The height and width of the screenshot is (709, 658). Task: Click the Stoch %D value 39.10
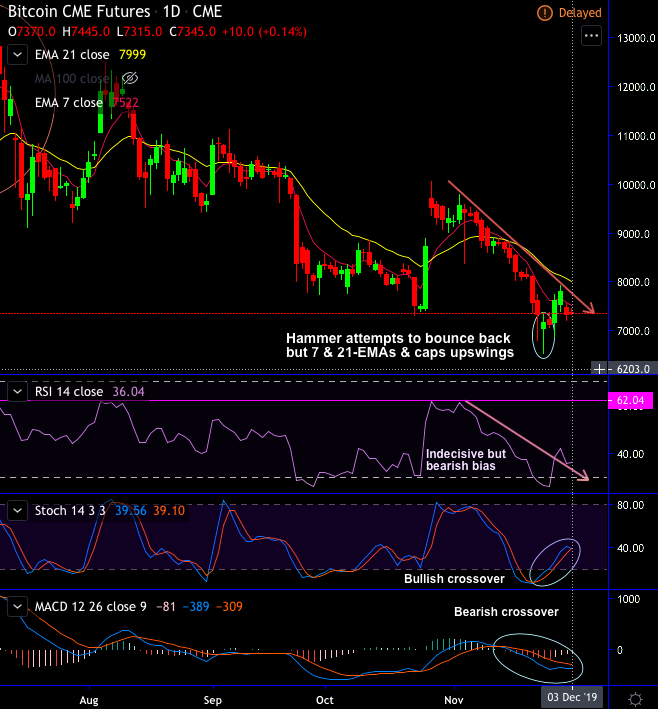pos(169,511)
